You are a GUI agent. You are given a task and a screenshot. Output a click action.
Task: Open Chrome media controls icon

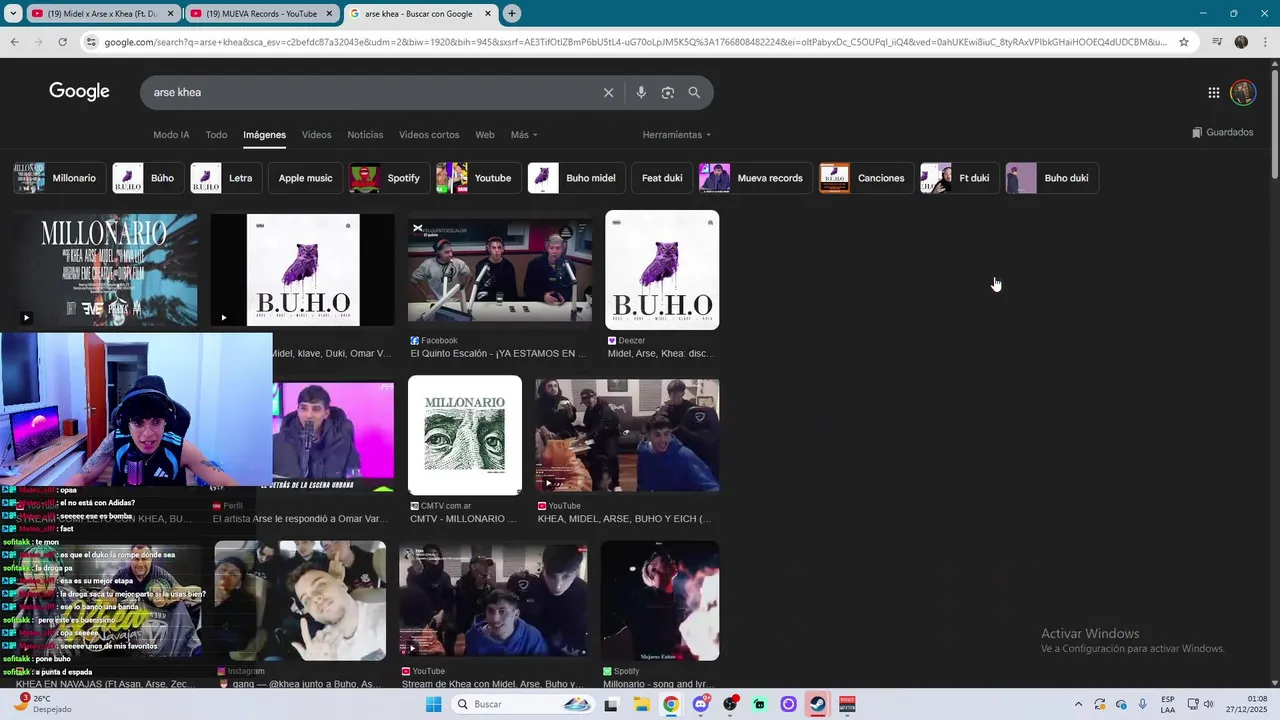click(x=1217, y=42)
